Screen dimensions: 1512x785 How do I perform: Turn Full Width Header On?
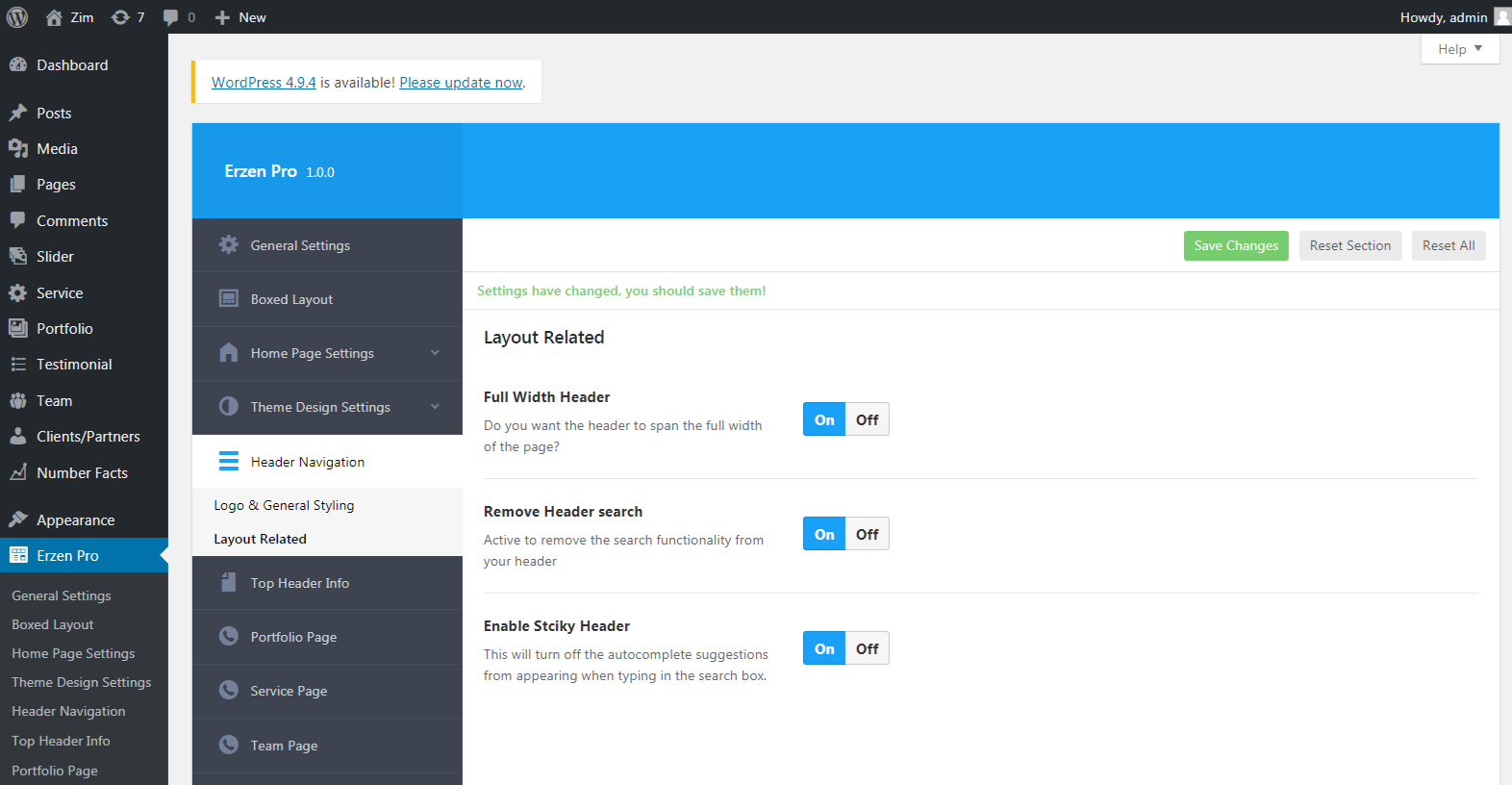coord(824,419)
